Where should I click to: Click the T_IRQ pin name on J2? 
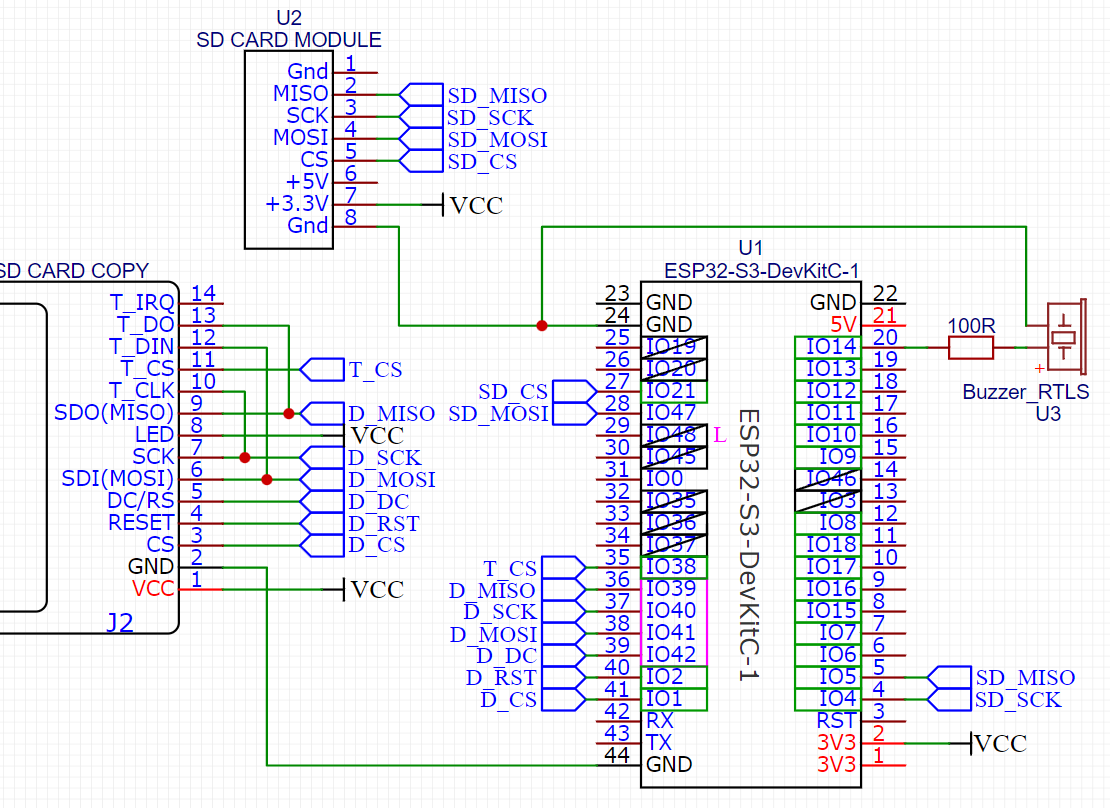(142, 303)
